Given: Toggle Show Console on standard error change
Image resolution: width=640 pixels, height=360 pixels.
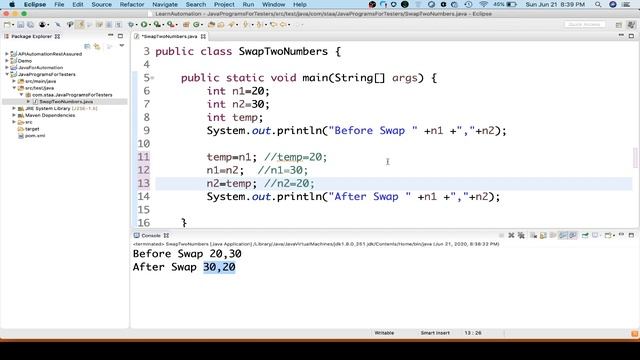Looking at the screenshot, I should coord(573,236).
